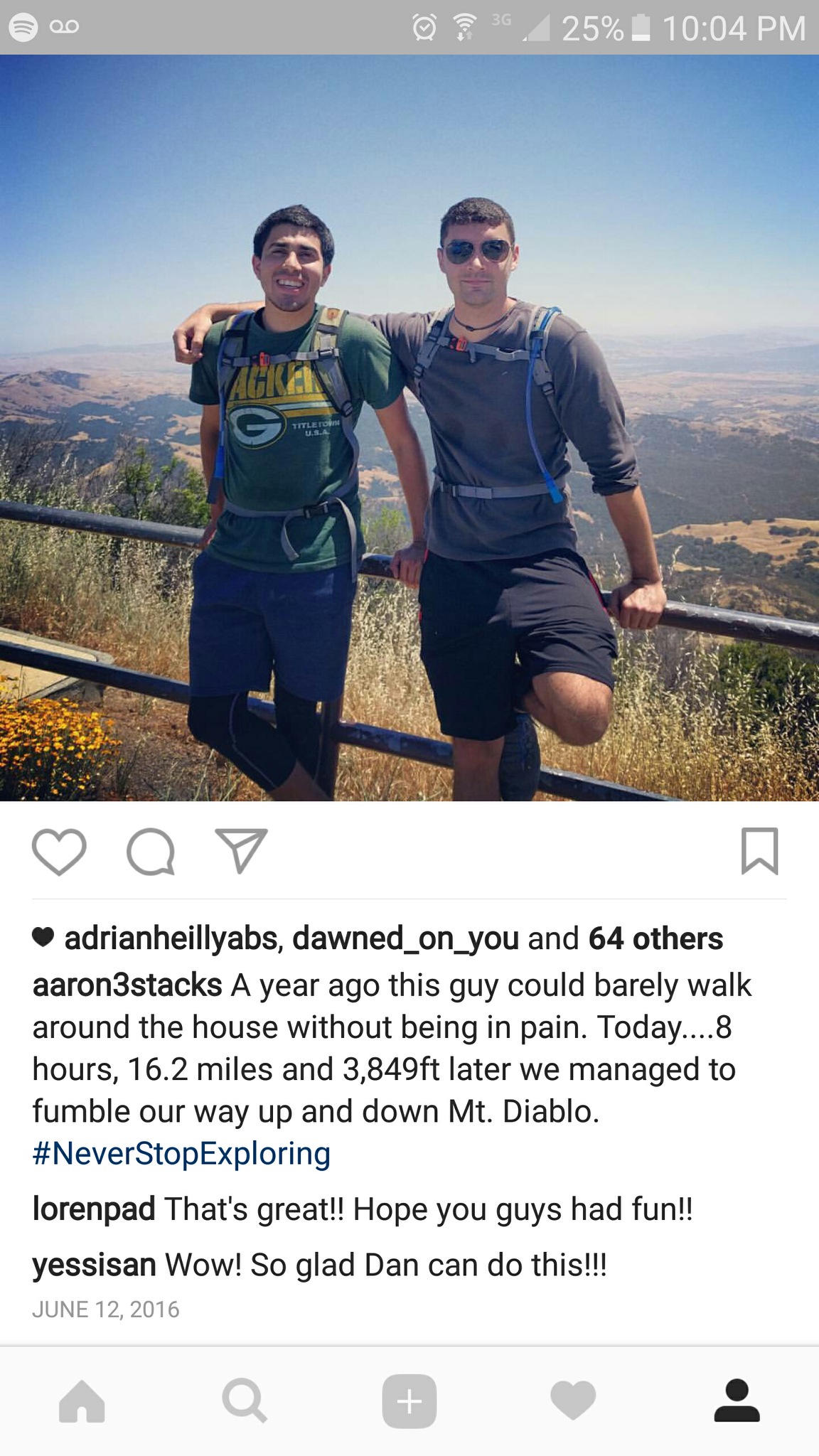Tap the alarm clock status icon
Image resolution: width=819 pixels, height=1456 pixels.
coord(424,28)
